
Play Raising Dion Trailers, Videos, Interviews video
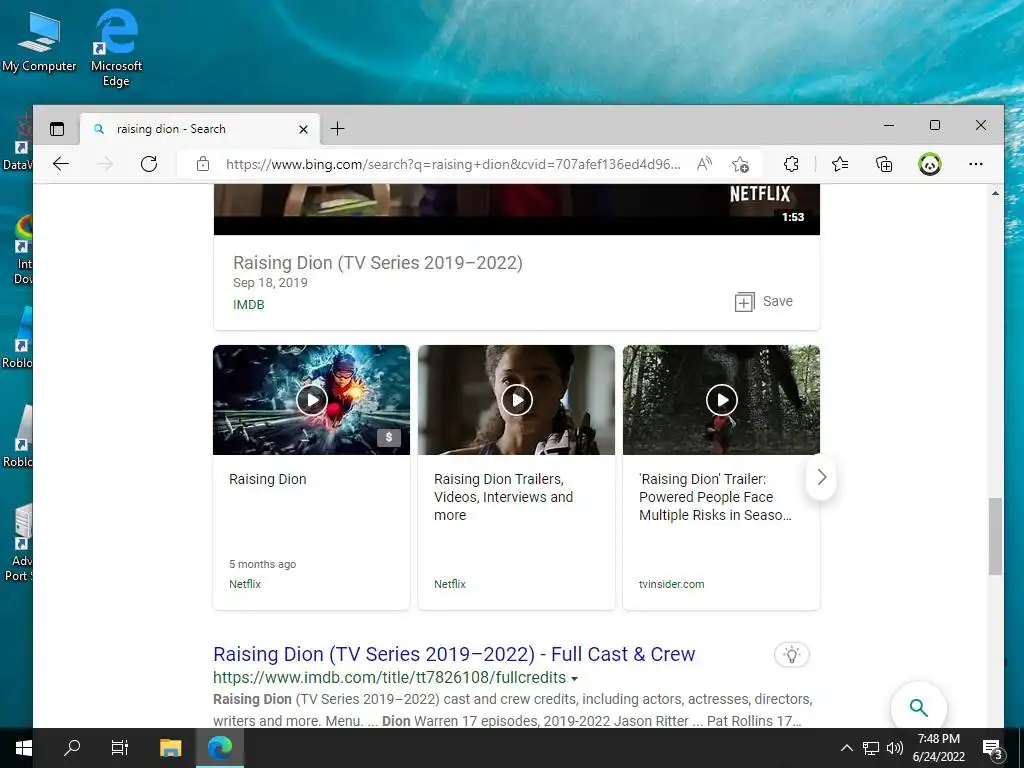point(517,400)
